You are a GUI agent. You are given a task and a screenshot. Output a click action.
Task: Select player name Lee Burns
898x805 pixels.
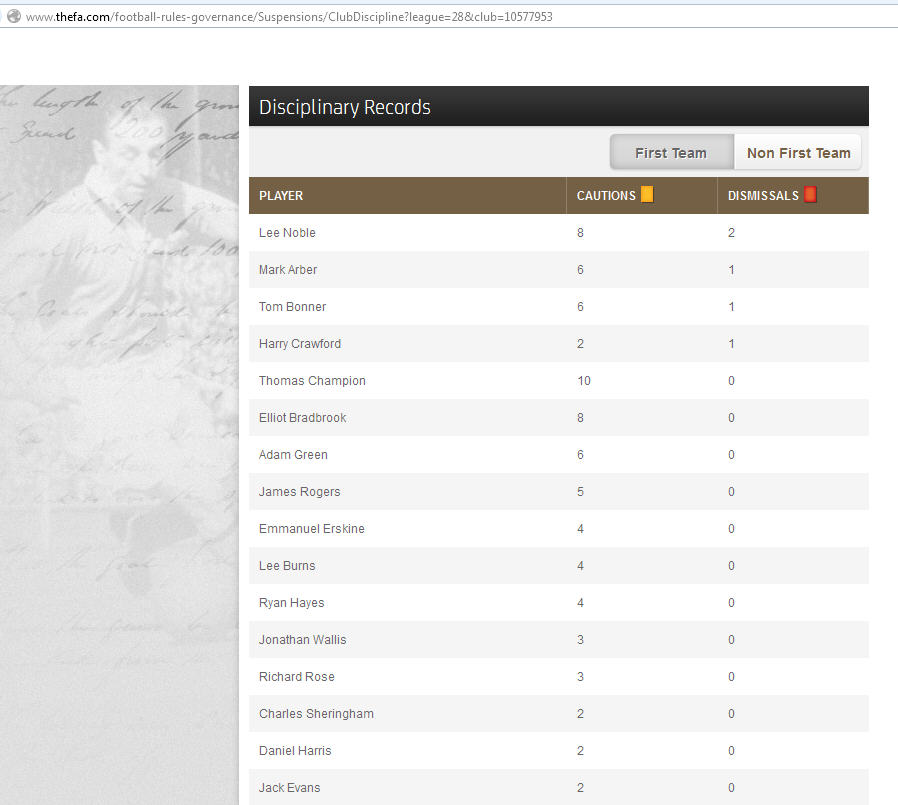pos(287,566)
